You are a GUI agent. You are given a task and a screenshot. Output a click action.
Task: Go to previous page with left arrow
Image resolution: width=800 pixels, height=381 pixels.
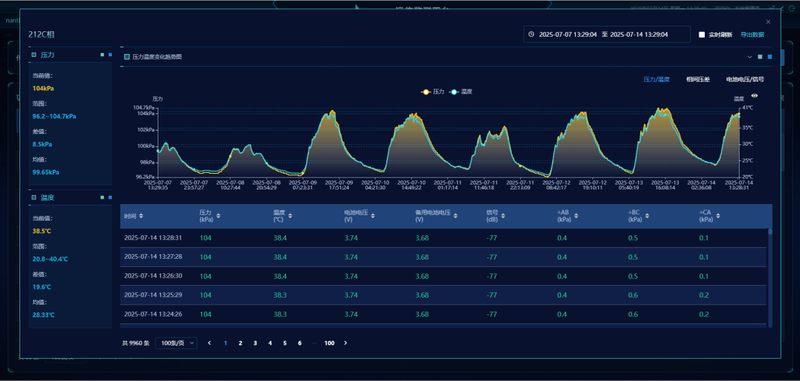[209, 343]
